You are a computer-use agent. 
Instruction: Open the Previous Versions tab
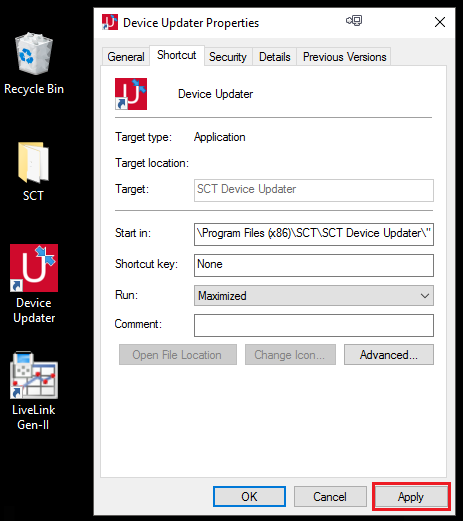pyautogui.click(x=344, y=57)
